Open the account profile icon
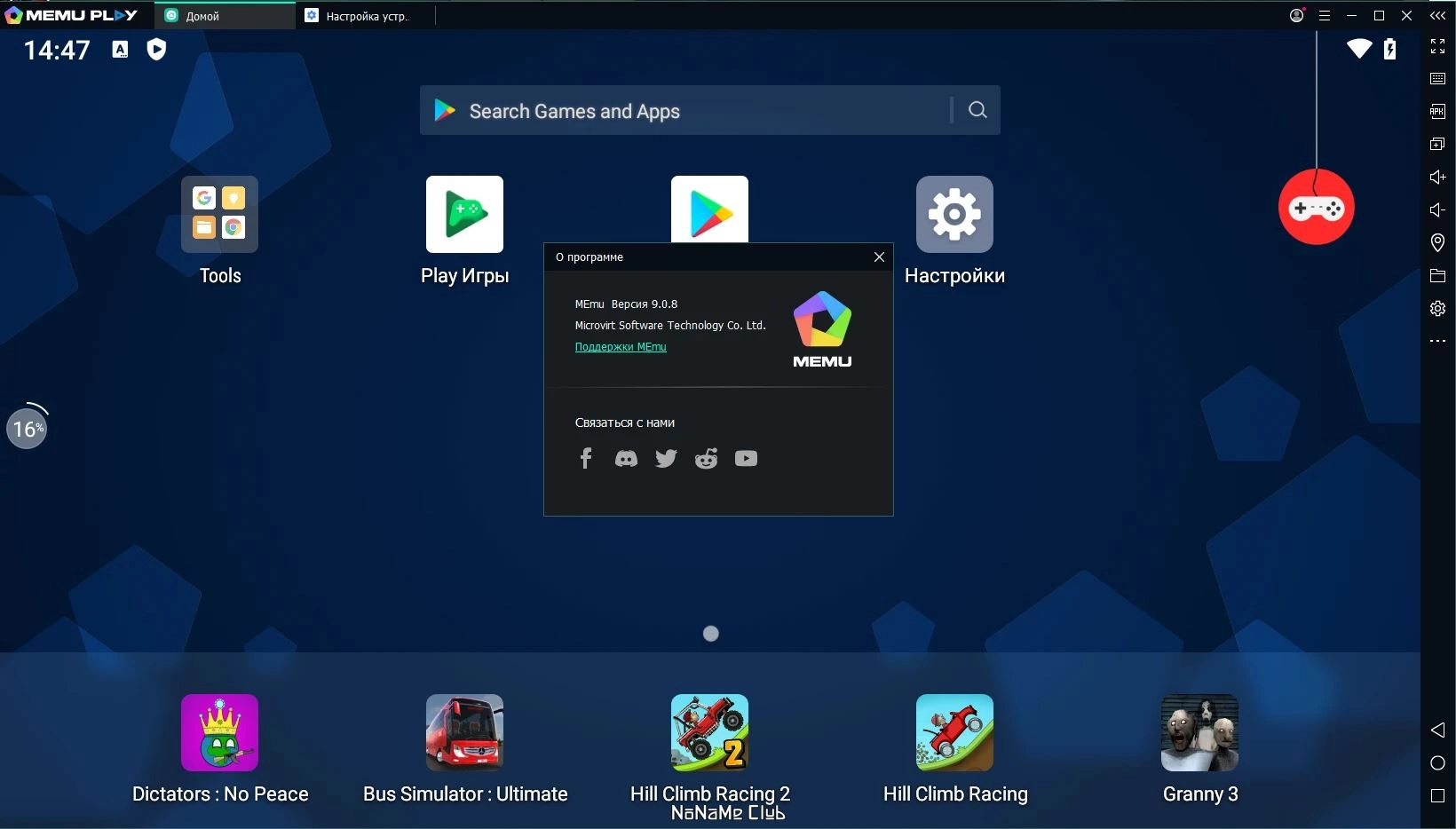This screenshot has width=1456, height=829. tap(1297, 15)
